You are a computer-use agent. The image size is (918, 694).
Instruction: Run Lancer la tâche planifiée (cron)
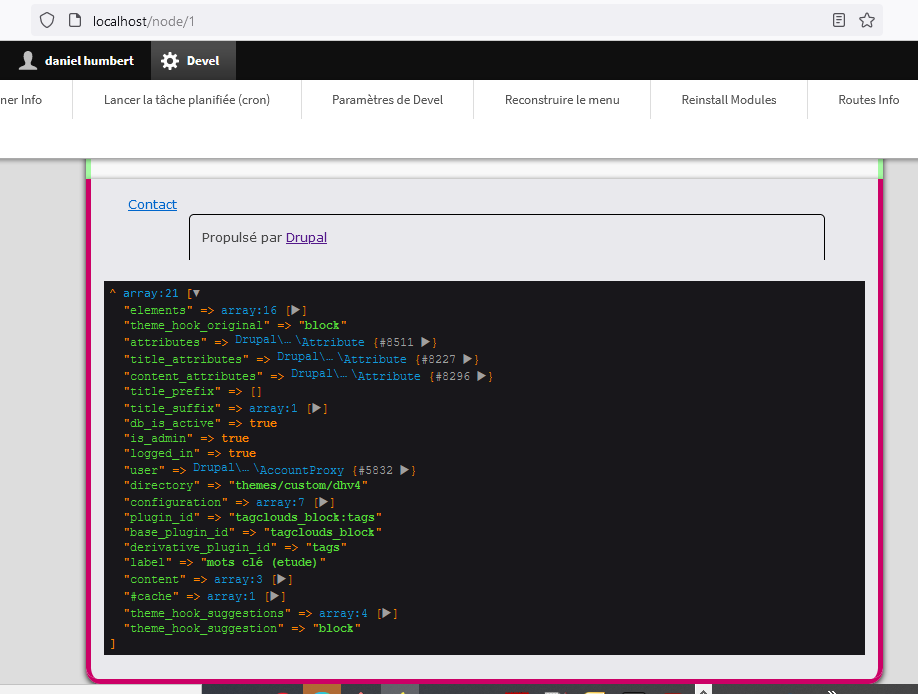(x=187, y=100)
